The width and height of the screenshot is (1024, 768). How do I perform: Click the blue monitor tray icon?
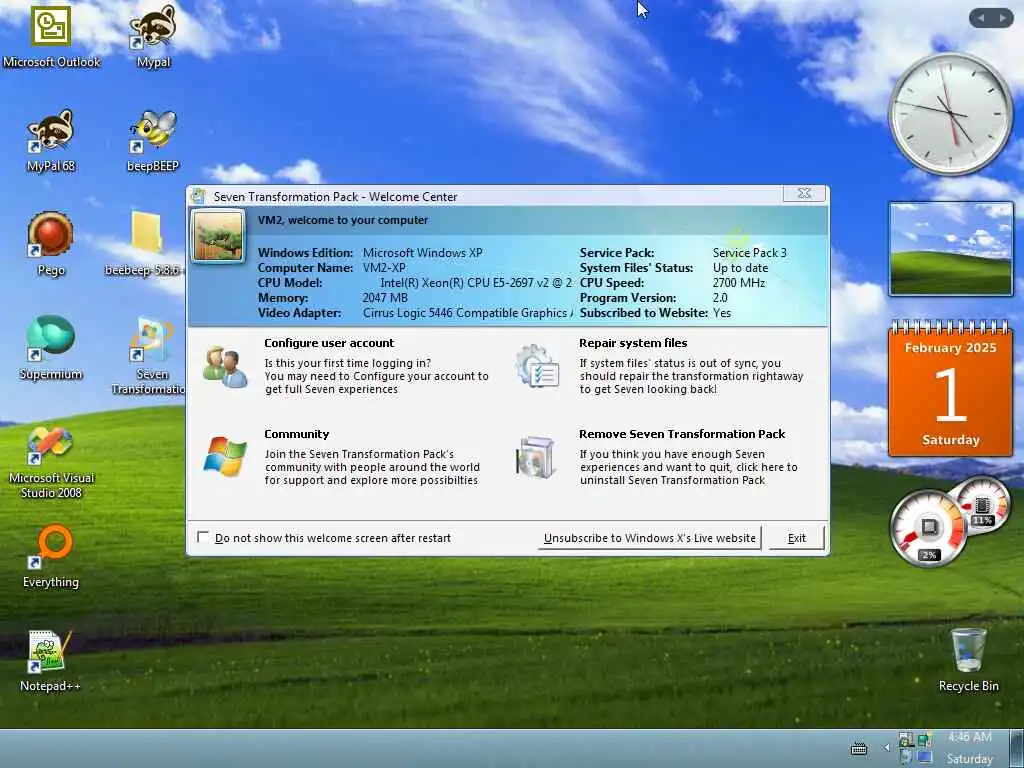click(925, 758)
